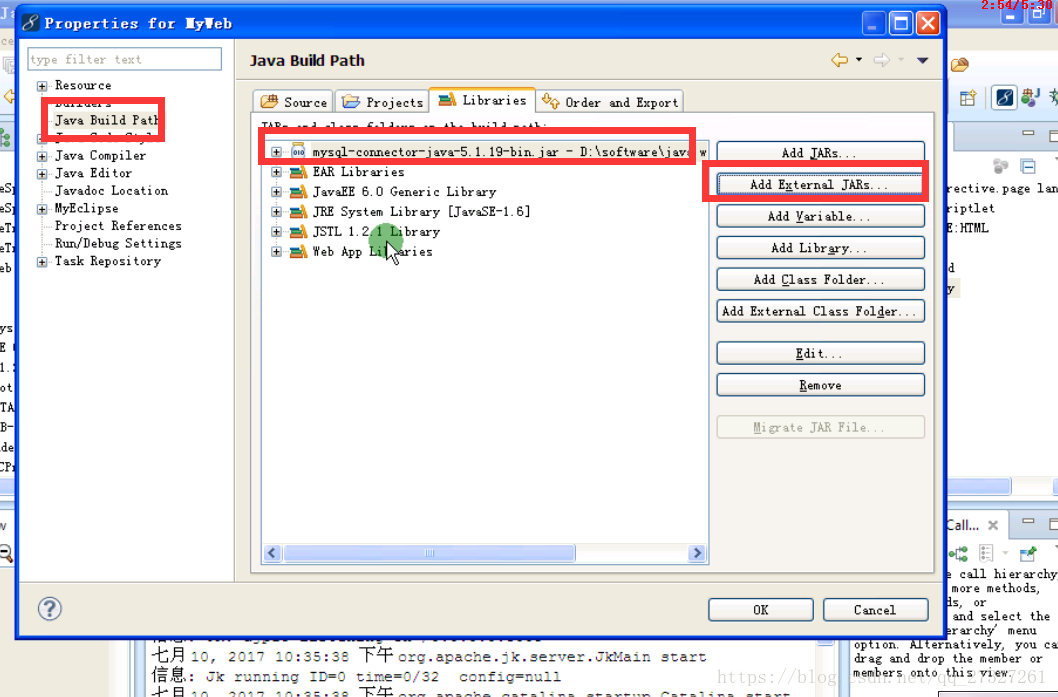Confirm the dialog with OK
1058x697 pixels.
[x=760, y=609]
